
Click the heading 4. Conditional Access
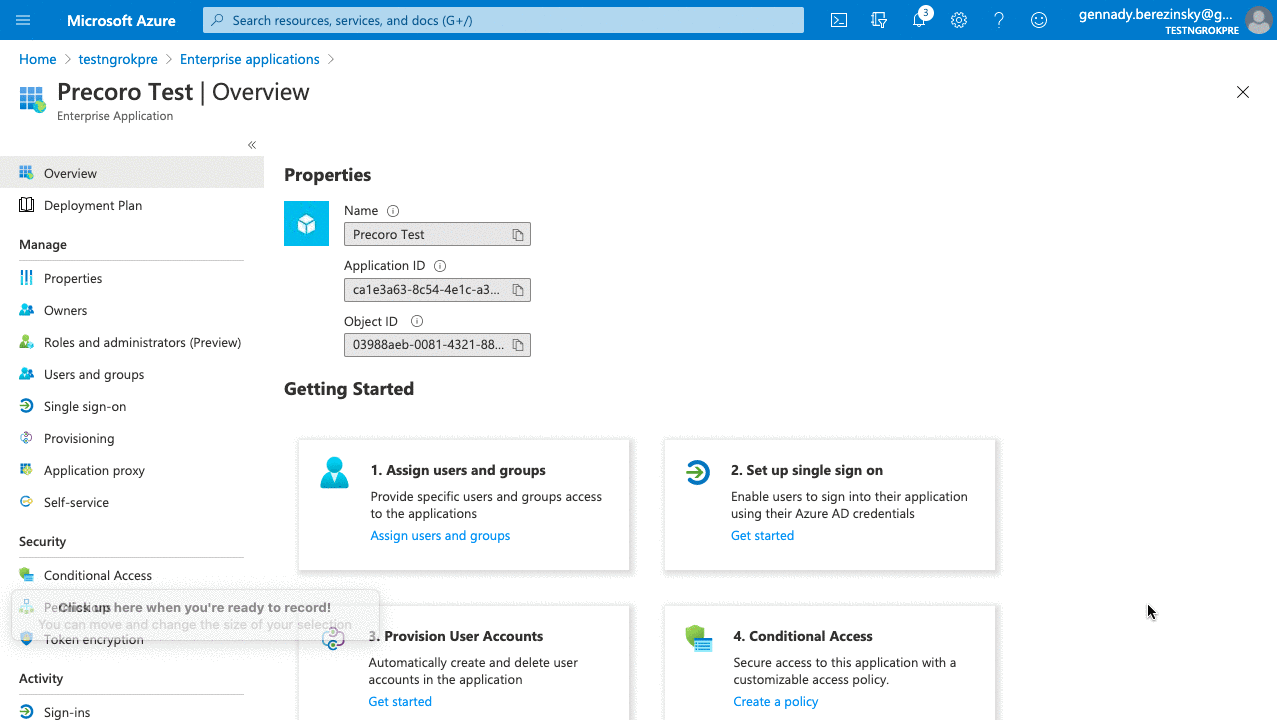(803, 636)
